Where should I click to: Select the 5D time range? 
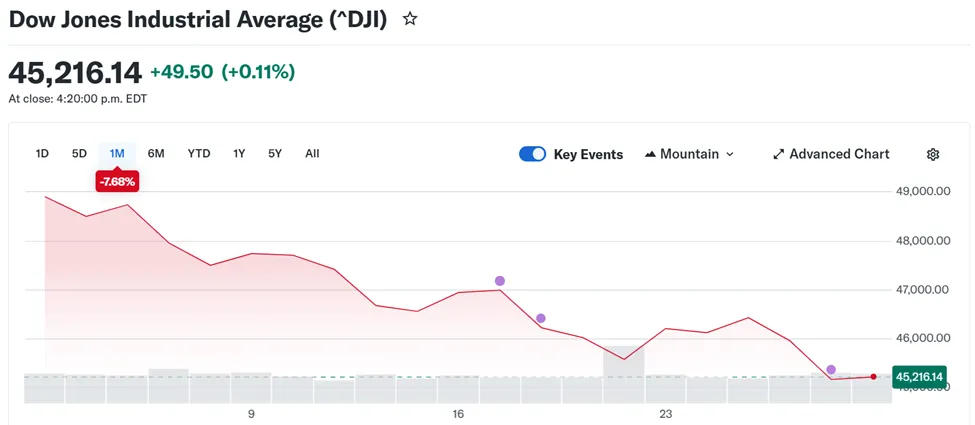[79, 153]
